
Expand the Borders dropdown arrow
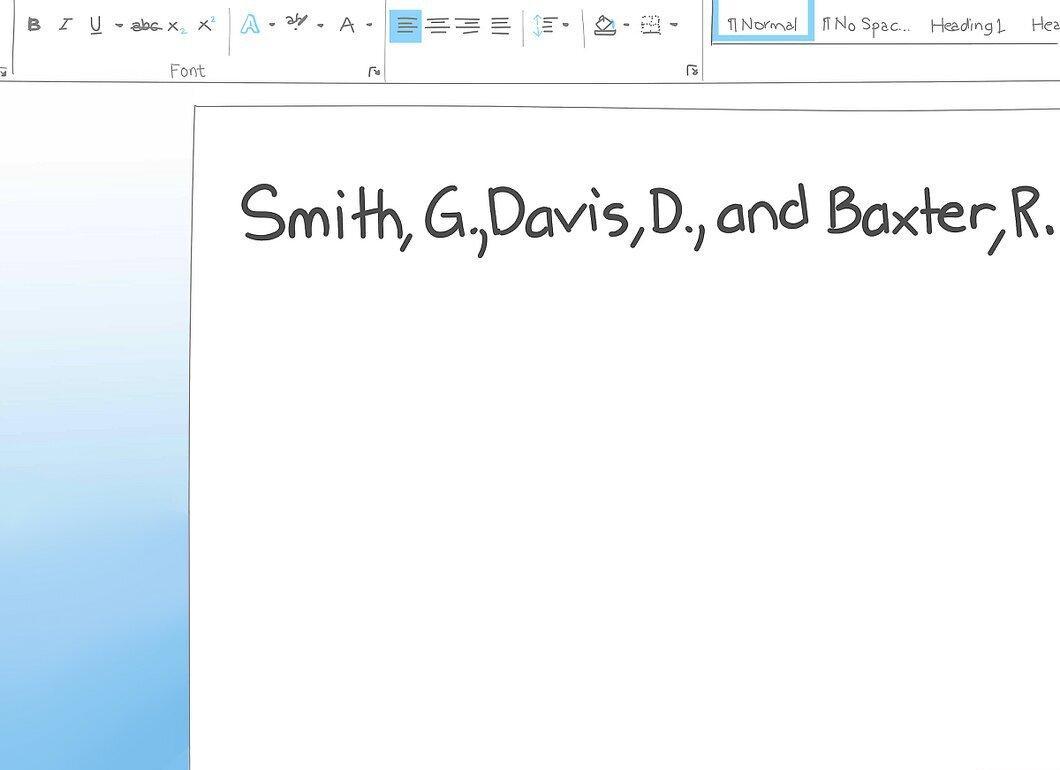coord(673,26)
